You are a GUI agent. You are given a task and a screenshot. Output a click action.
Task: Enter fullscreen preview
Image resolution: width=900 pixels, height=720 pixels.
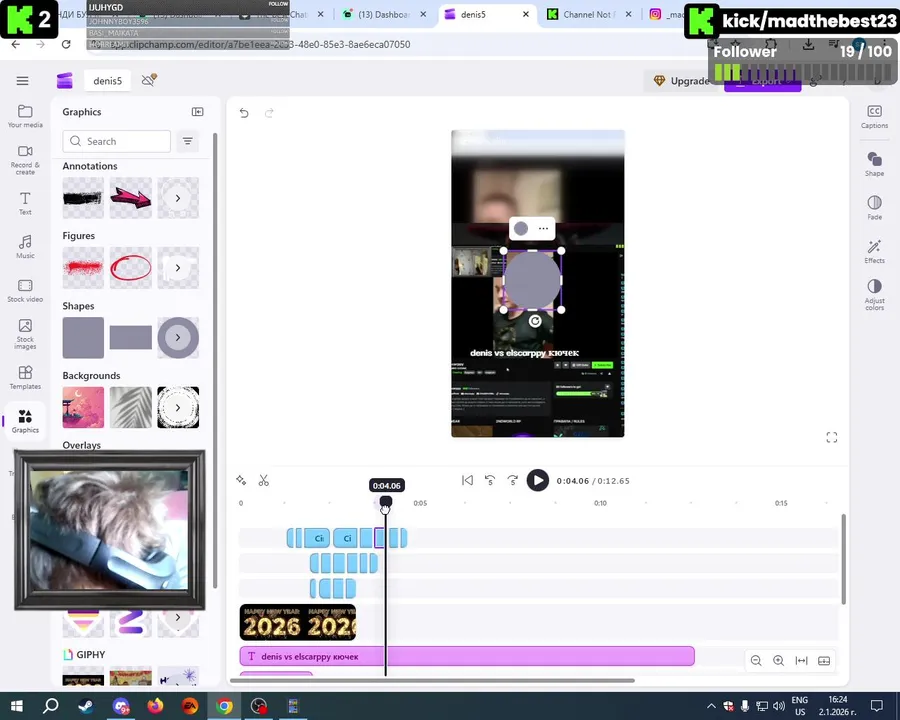[832, 438]
